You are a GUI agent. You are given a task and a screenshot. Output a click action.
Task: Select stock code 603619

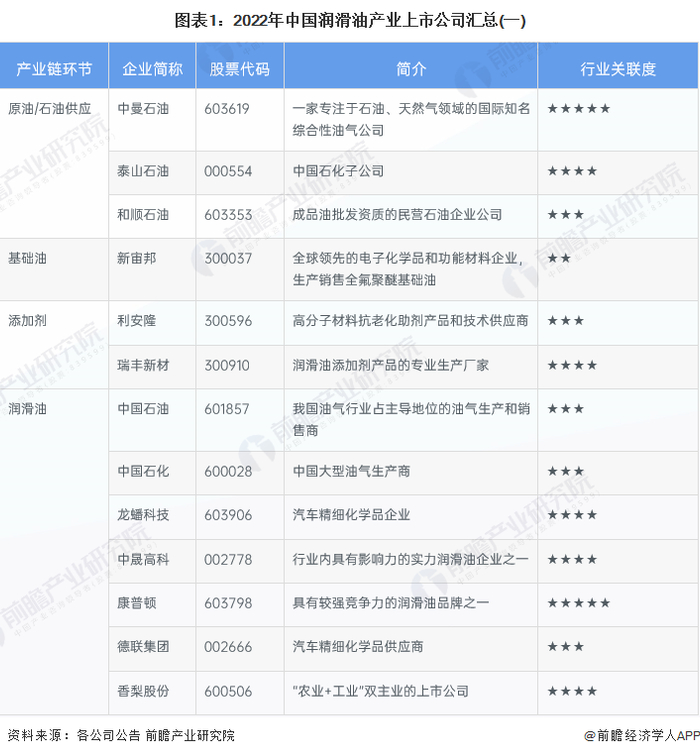[227, 108]
